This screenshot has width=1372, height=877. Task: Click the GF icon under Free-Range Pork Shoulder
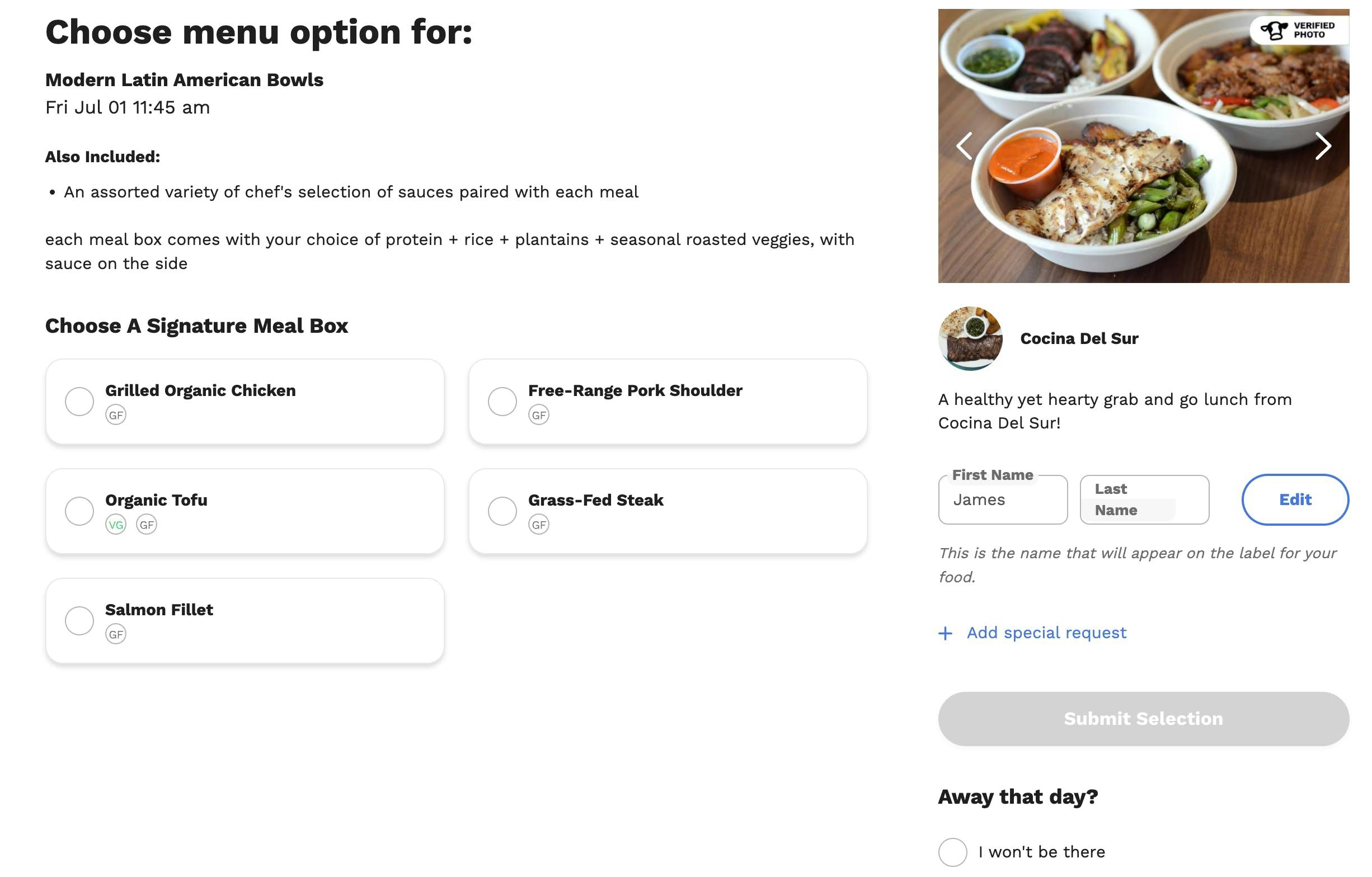click(x=538, y=415)
